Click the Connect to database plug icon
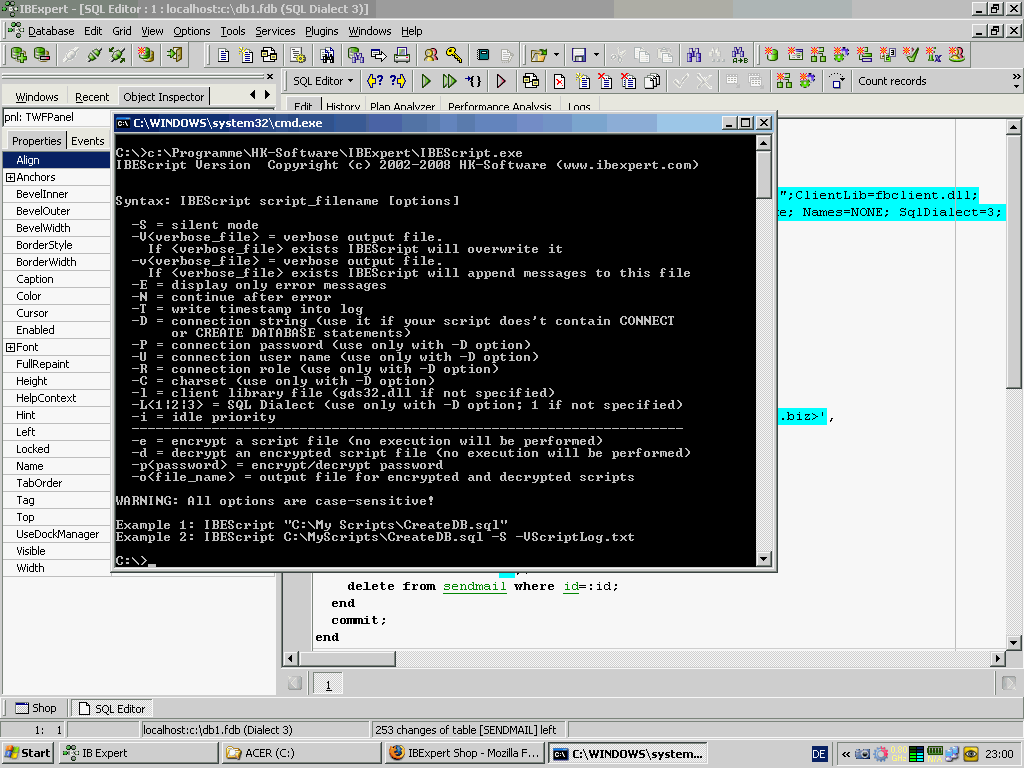1024x768 pixels. pyautogui.click(x=71, y=55)
